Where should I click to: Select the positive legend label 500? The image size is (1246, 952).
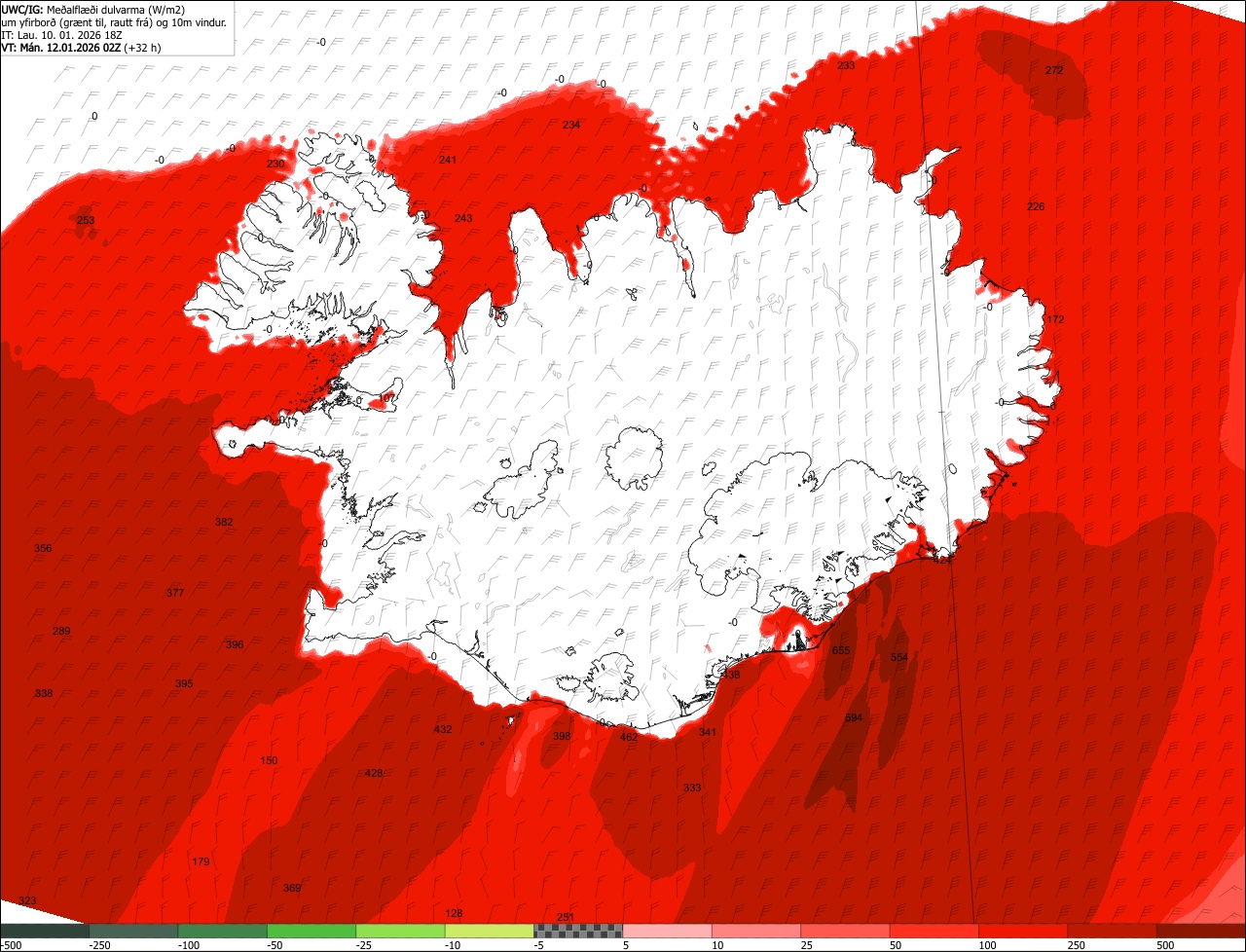1166,945
